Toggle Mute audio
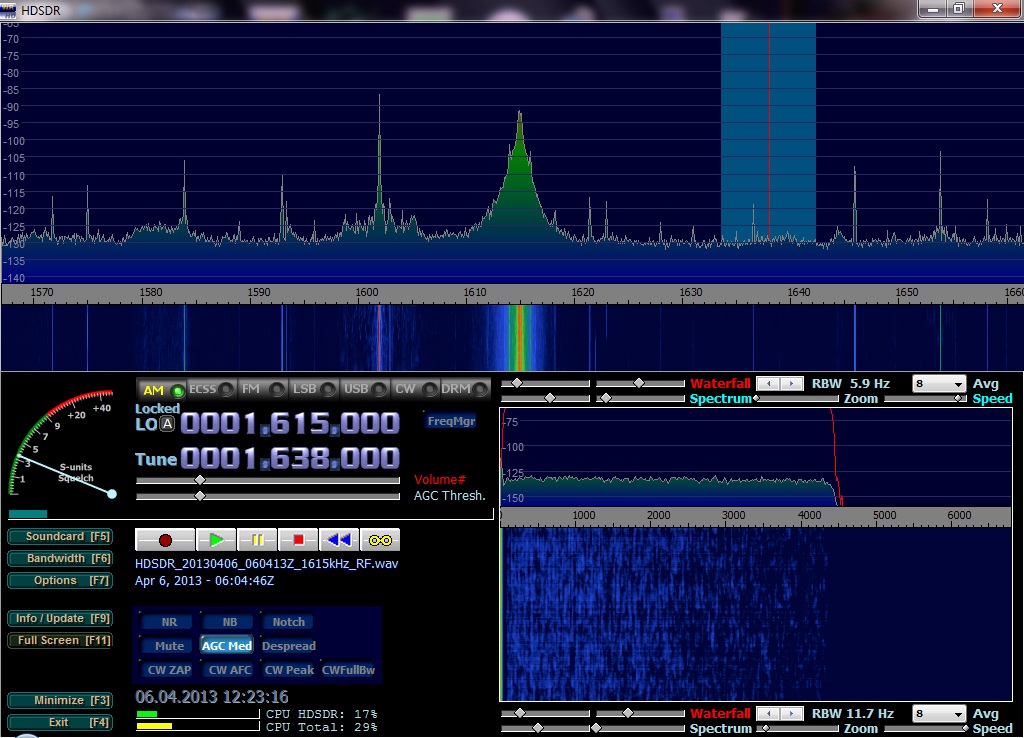The width and height of the screenshot is (1024, 738). (169, 646)
